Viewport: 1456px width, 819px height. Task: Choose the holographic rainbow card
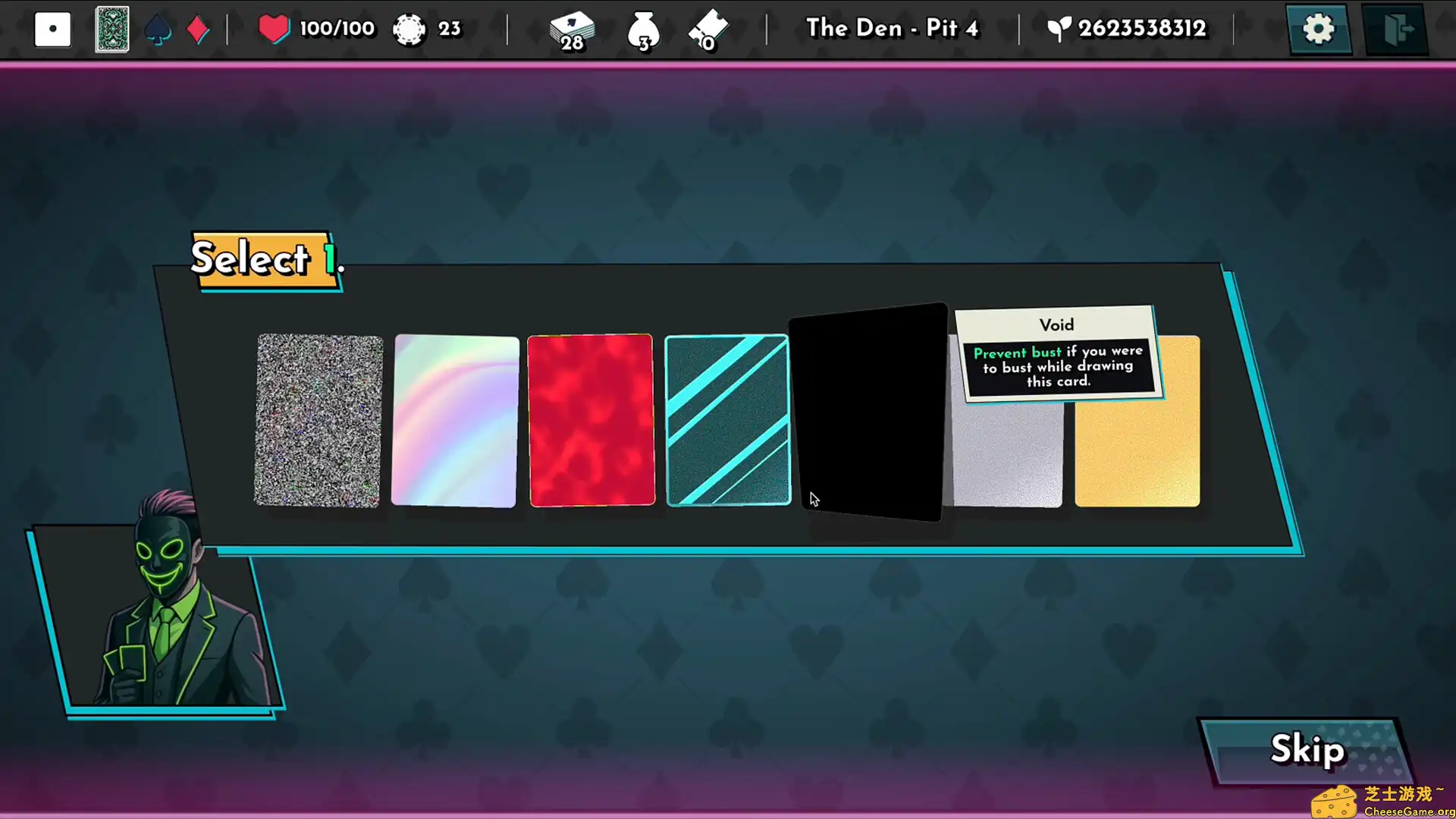(x=455, y=421)
